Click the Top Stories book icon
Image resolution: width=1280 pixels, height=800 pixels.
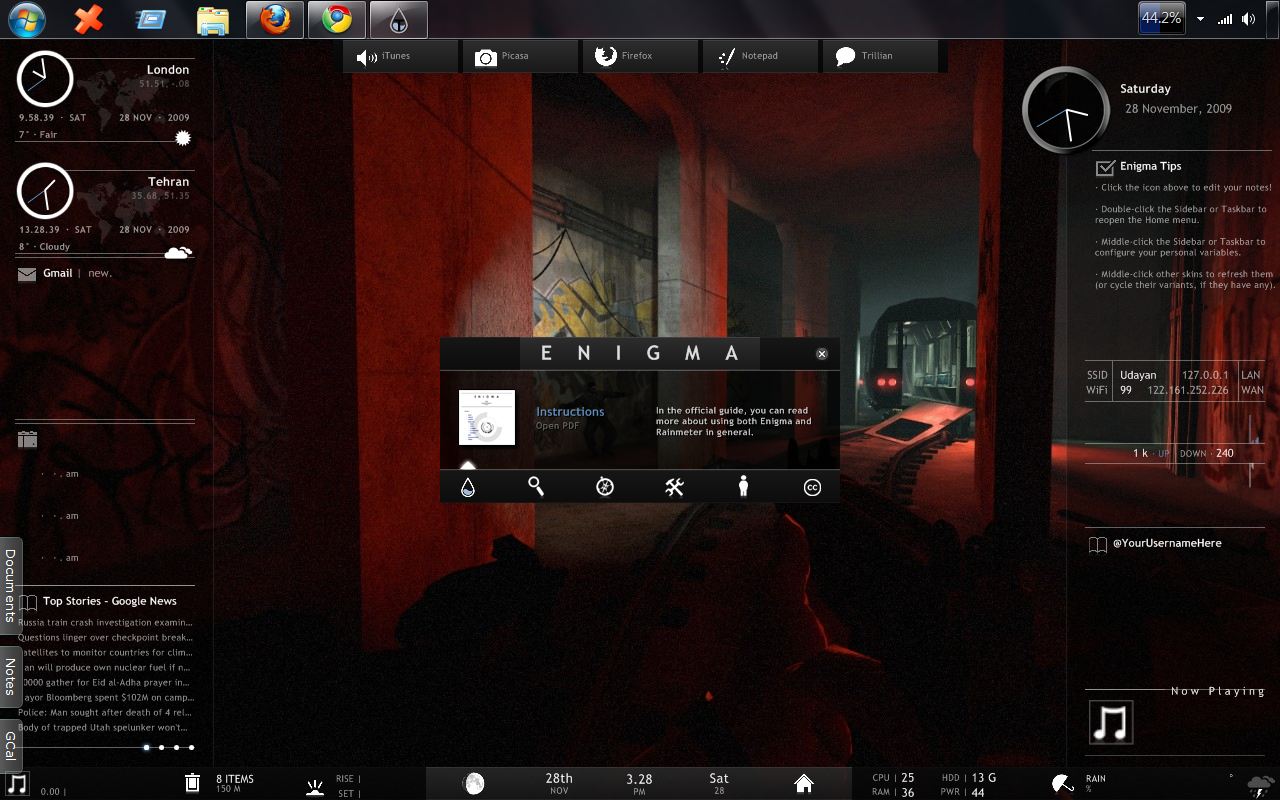[x=28, y=602]
